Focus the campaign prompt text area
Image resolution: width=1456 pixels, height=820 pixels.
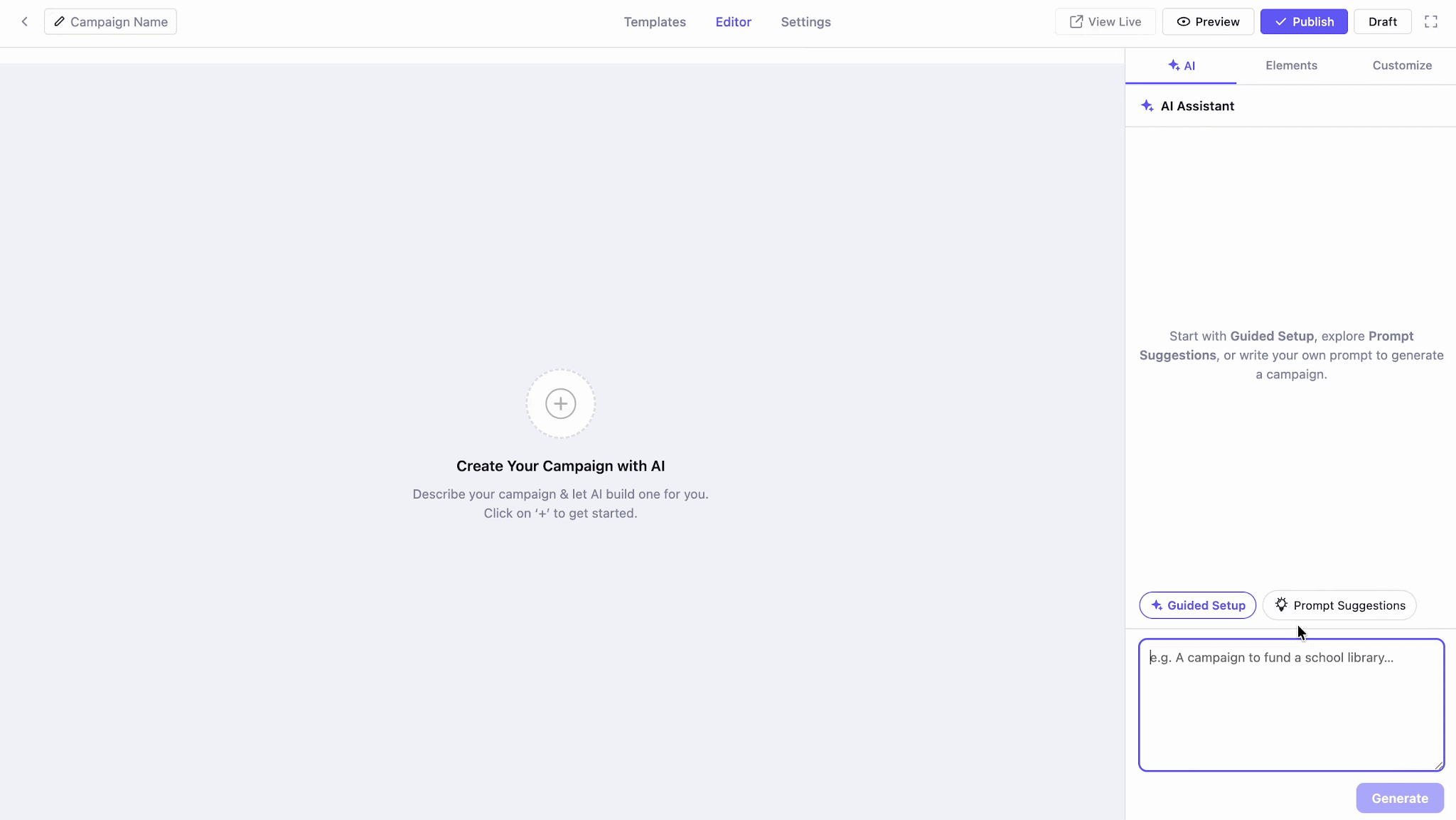tap(1291, 705)
